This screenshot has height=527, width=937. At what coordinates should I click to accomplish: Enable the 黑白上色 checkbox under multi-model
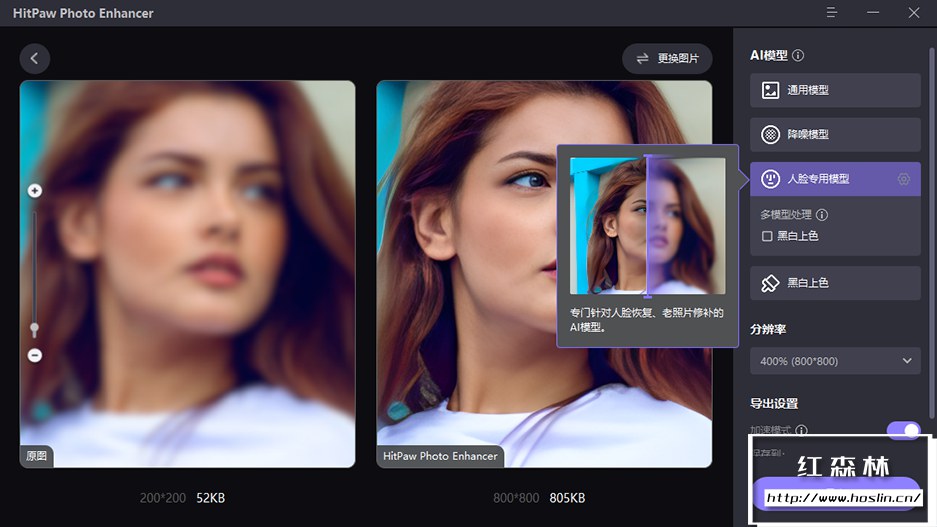767,236
